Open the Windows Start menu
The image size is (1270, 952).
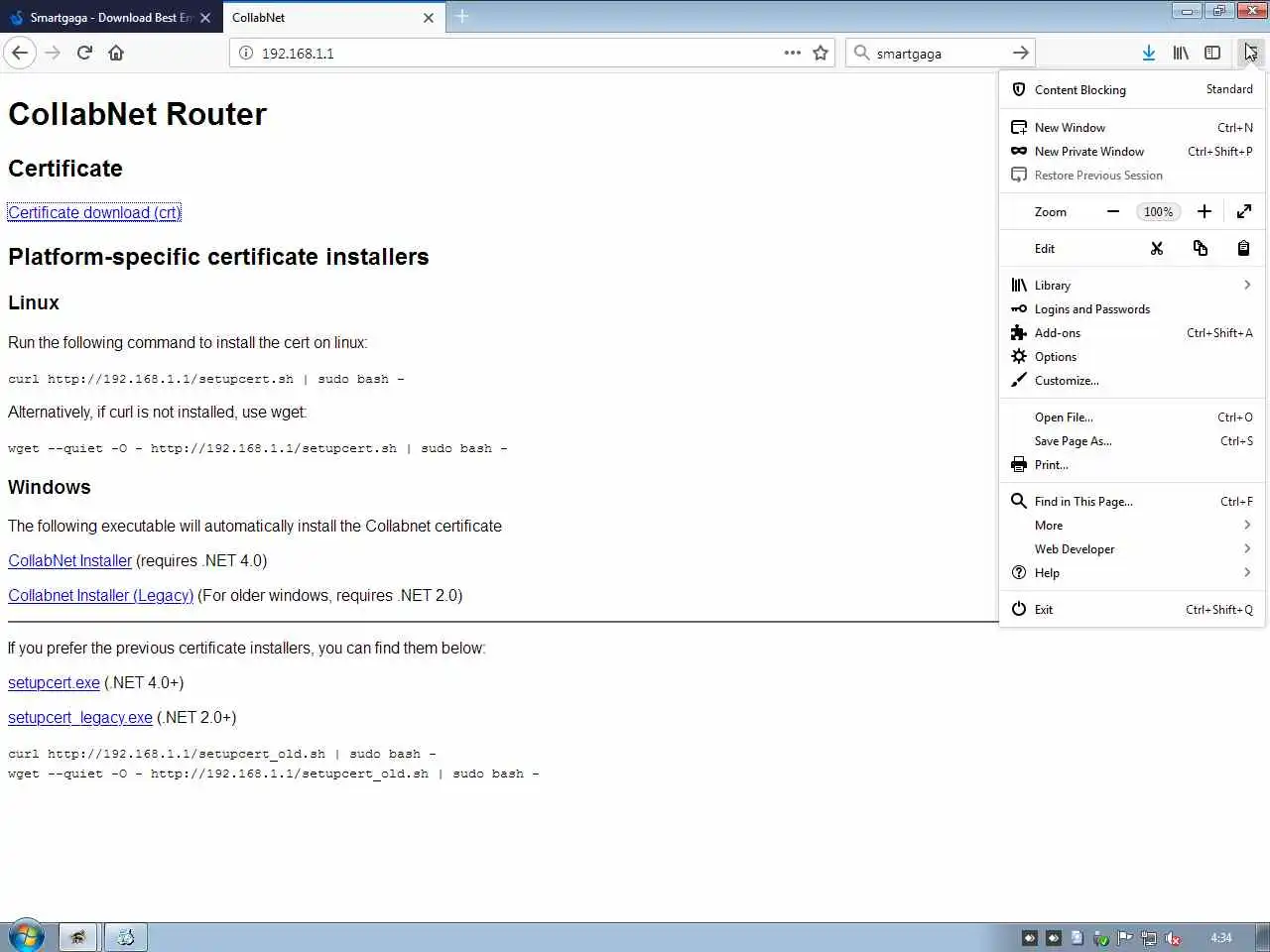point(27,936)
